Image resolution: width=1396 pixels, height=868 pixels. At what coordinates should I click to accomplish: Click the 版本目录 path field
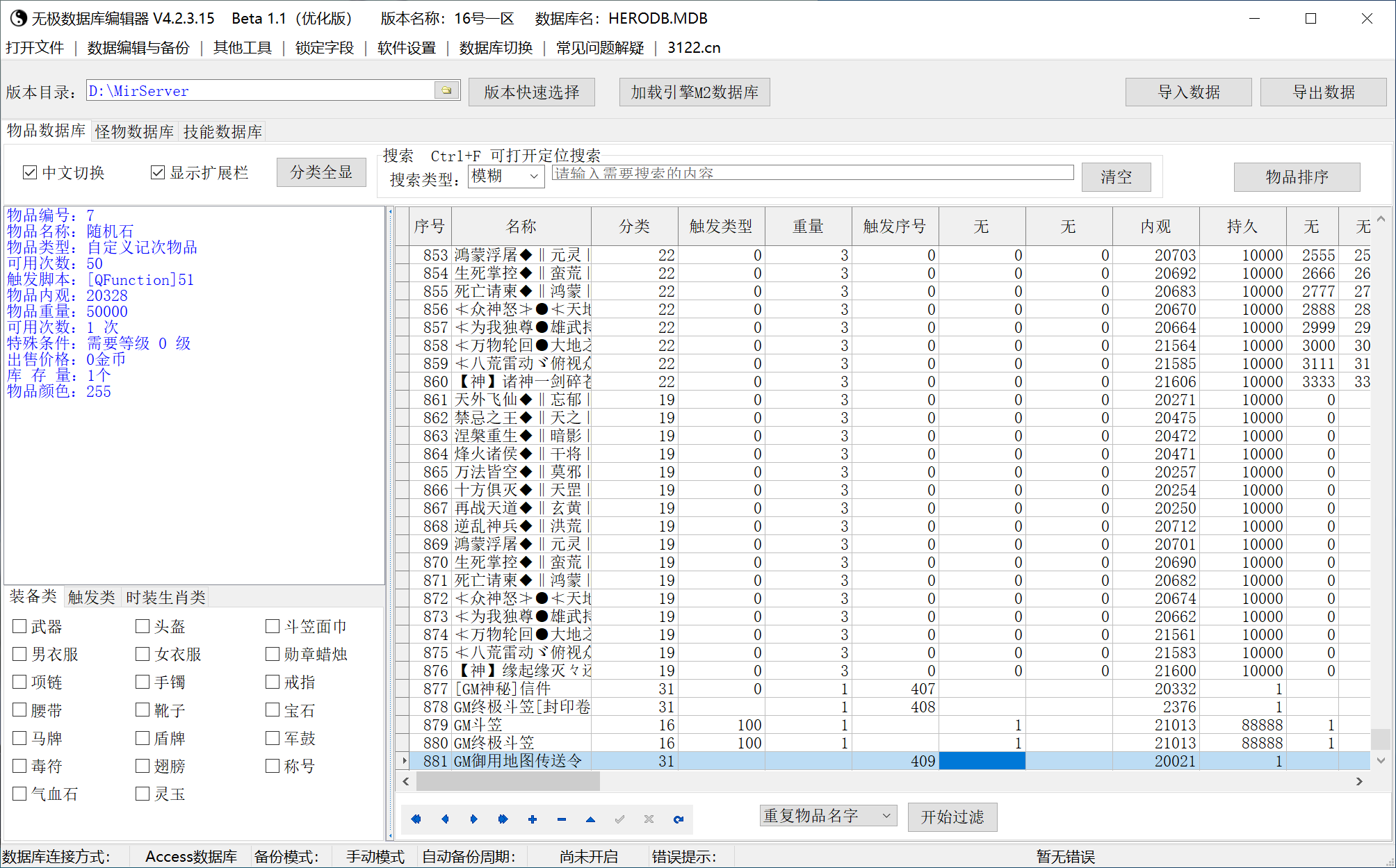pyautogui.click(x=260, y=90)
